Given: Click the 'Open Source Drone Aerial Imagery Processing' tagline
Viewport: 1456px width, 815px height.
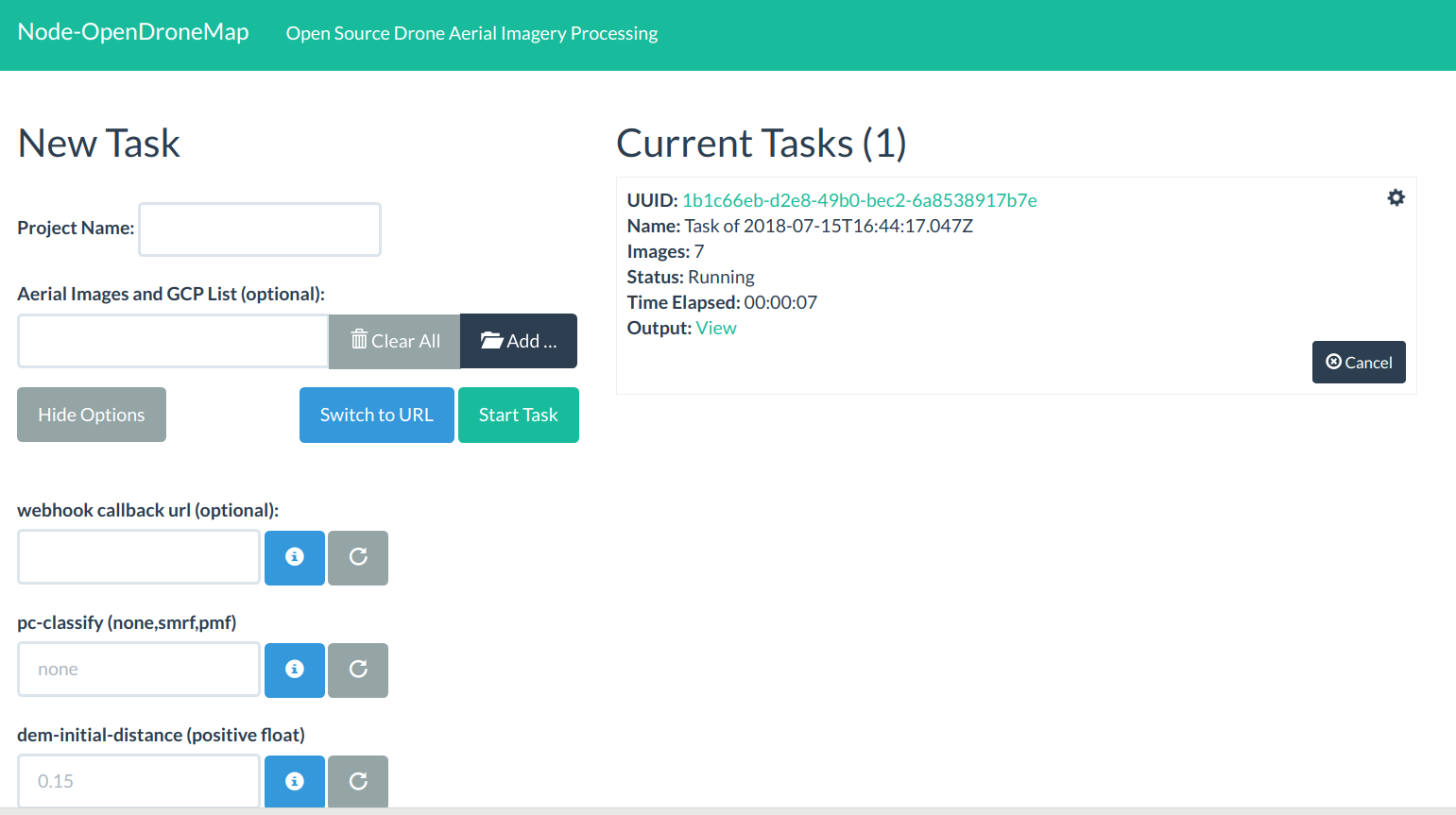Looking at the screenshot, I should [471, 33].
